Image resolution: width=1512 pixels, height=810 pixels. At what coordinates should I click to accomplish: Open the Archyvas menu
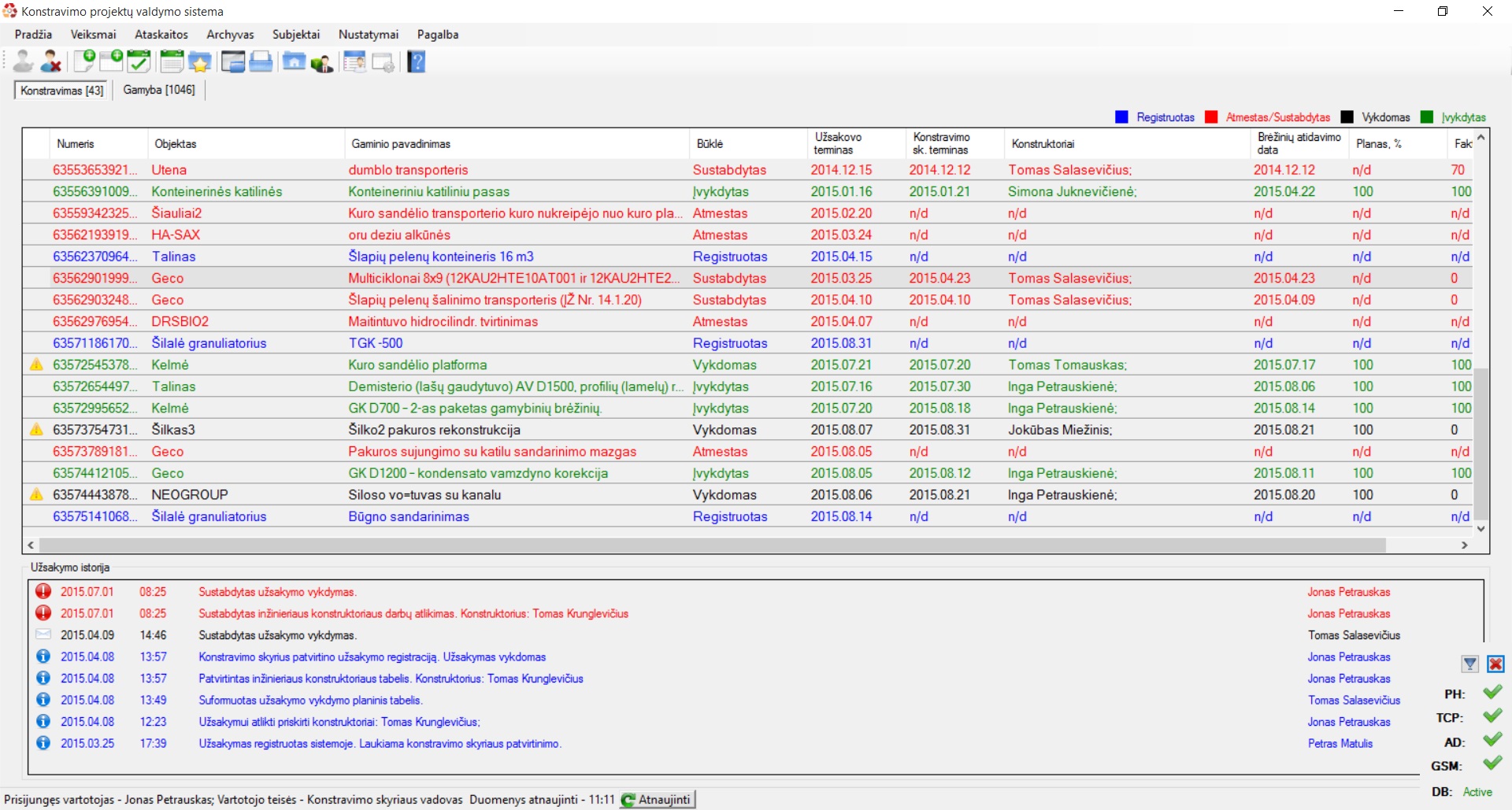click(230, 35)
